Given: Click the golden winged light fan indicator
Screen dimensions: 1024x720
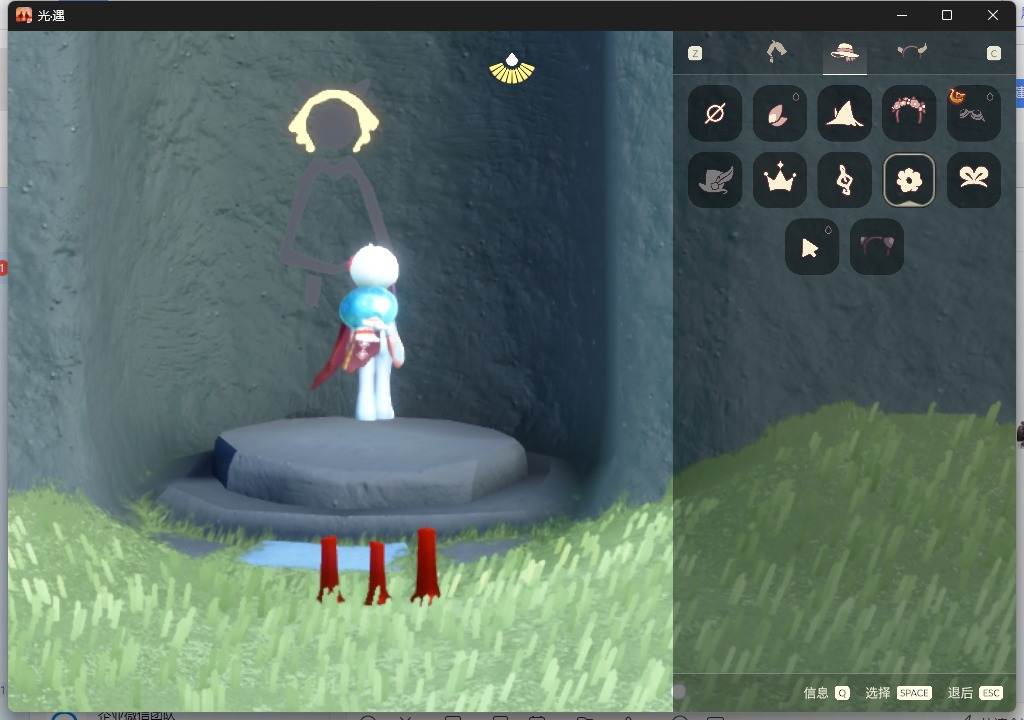Looking at the screenshot, I should 512,69.
